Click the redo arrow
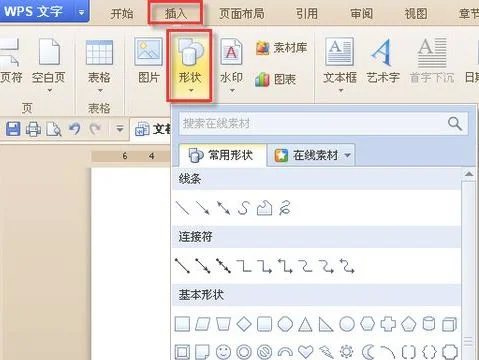This screenshot has width=479, height=360. pyautogui.click(x=95, y=128)
